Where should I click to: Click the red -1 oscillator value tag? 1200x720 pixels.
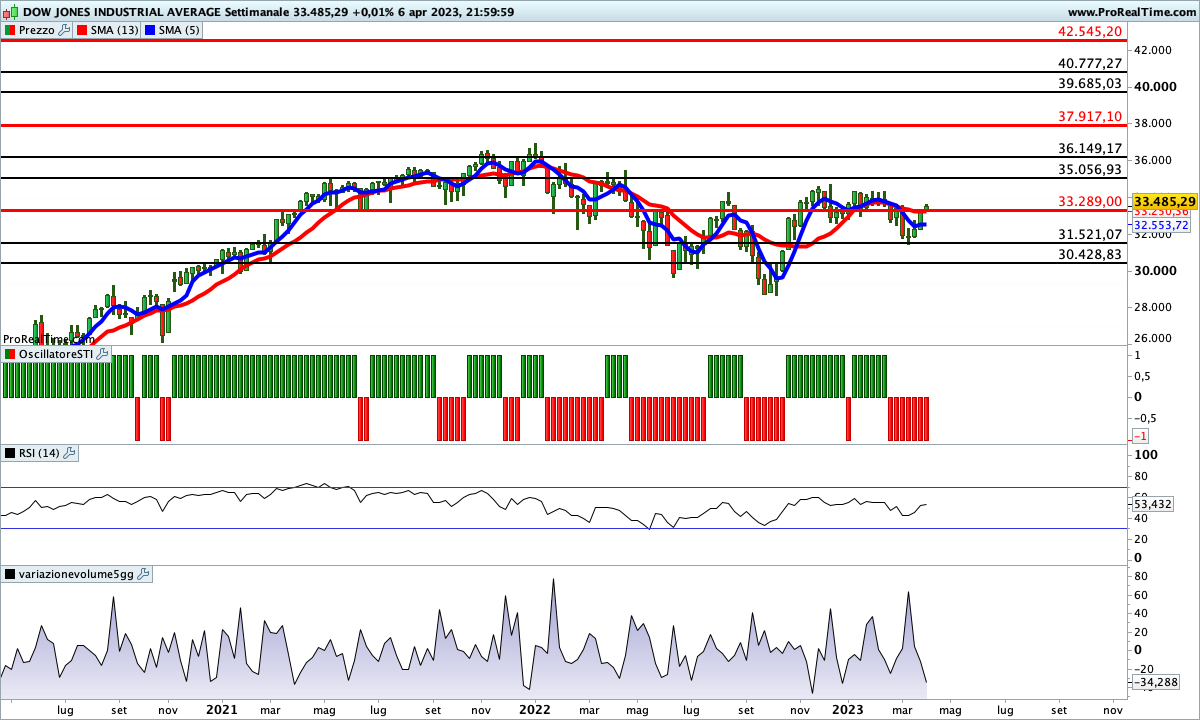1140,437
